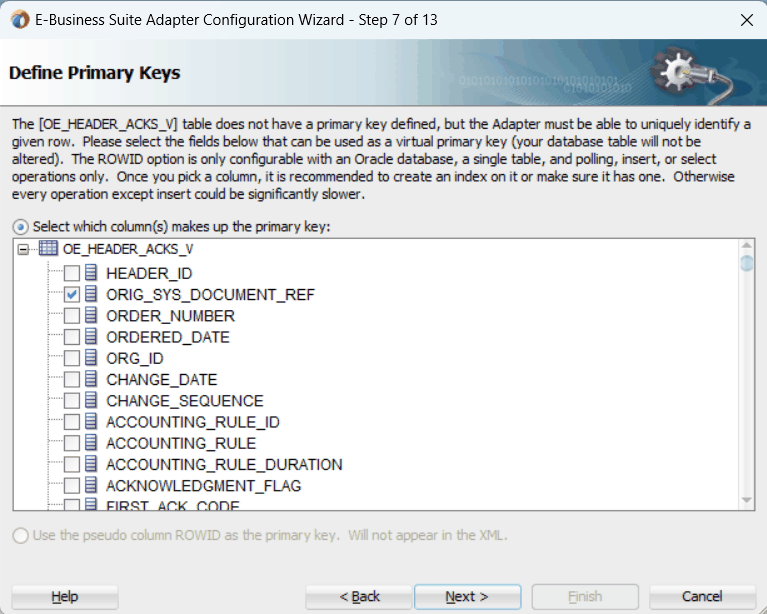Viewport: 767px width, 614px height.
Task: Select the OE_HEADER_ACKS_V table name label
Action: [128, 249]
